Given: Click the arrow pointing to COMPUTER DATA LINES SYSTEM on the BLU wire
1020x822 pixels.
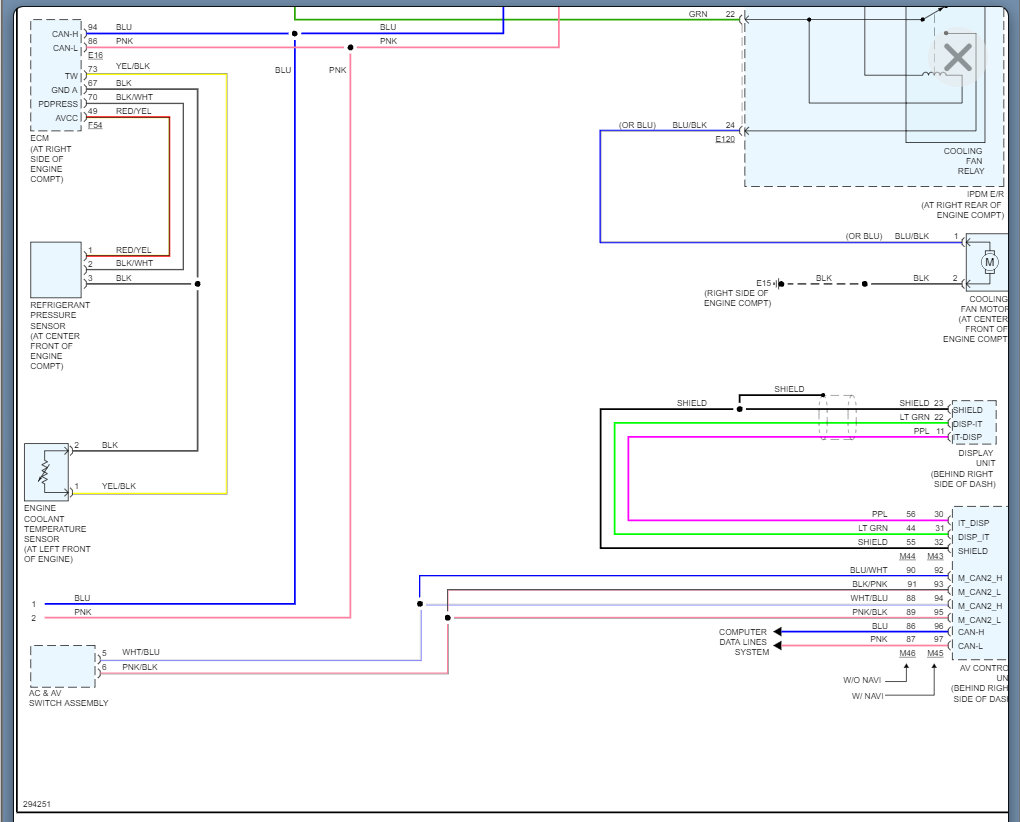Looking at the screenshot, I should click(x=777, y=631).
